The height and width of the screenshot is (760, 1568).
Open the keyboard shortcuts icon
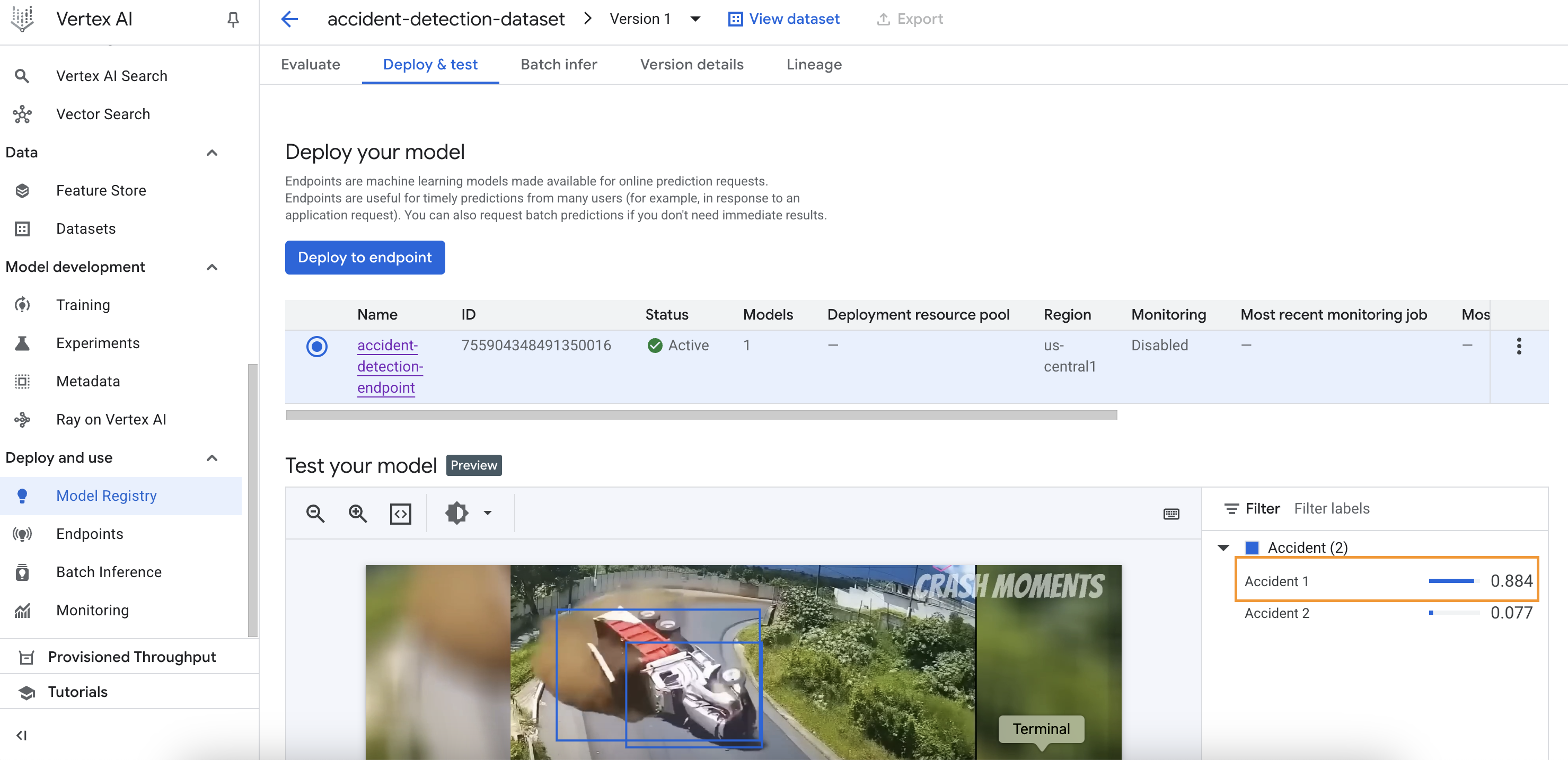coord(1170,514)
